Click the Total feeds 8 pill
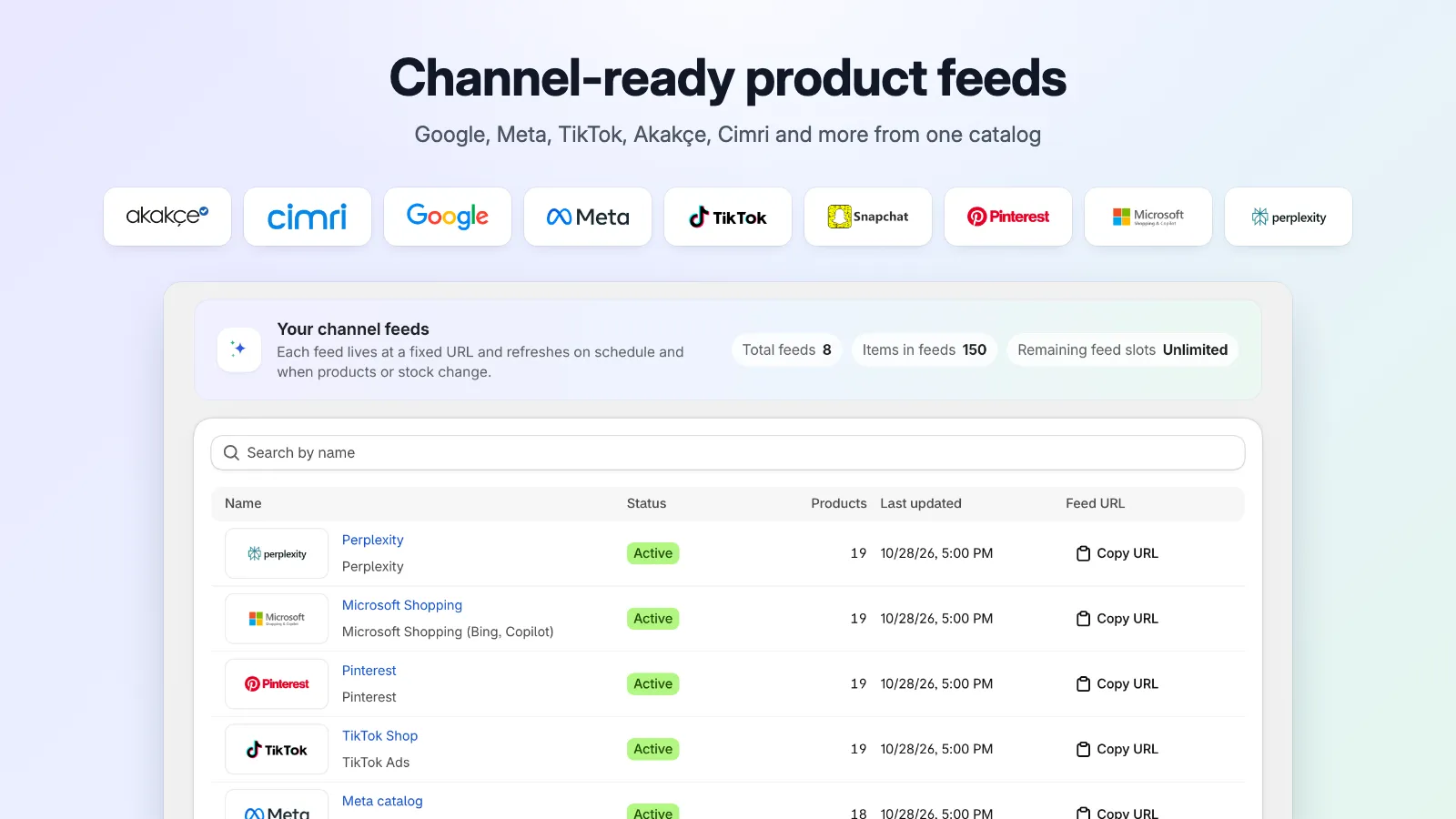Screen dimensions: 1456x819 pyautogui.click(x=787, y=350)
